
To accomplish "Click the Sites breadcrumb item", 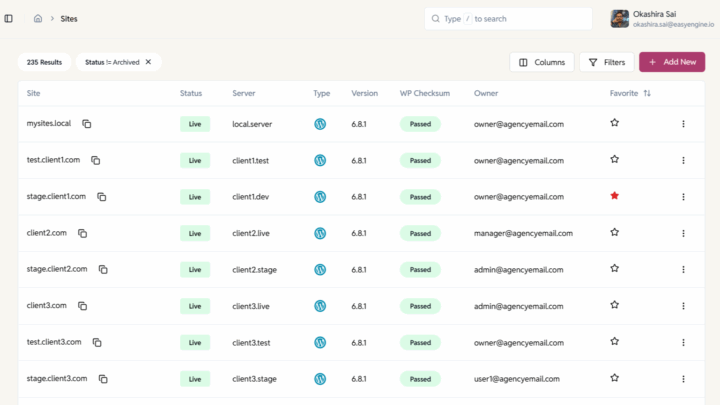I will [68, 18].
